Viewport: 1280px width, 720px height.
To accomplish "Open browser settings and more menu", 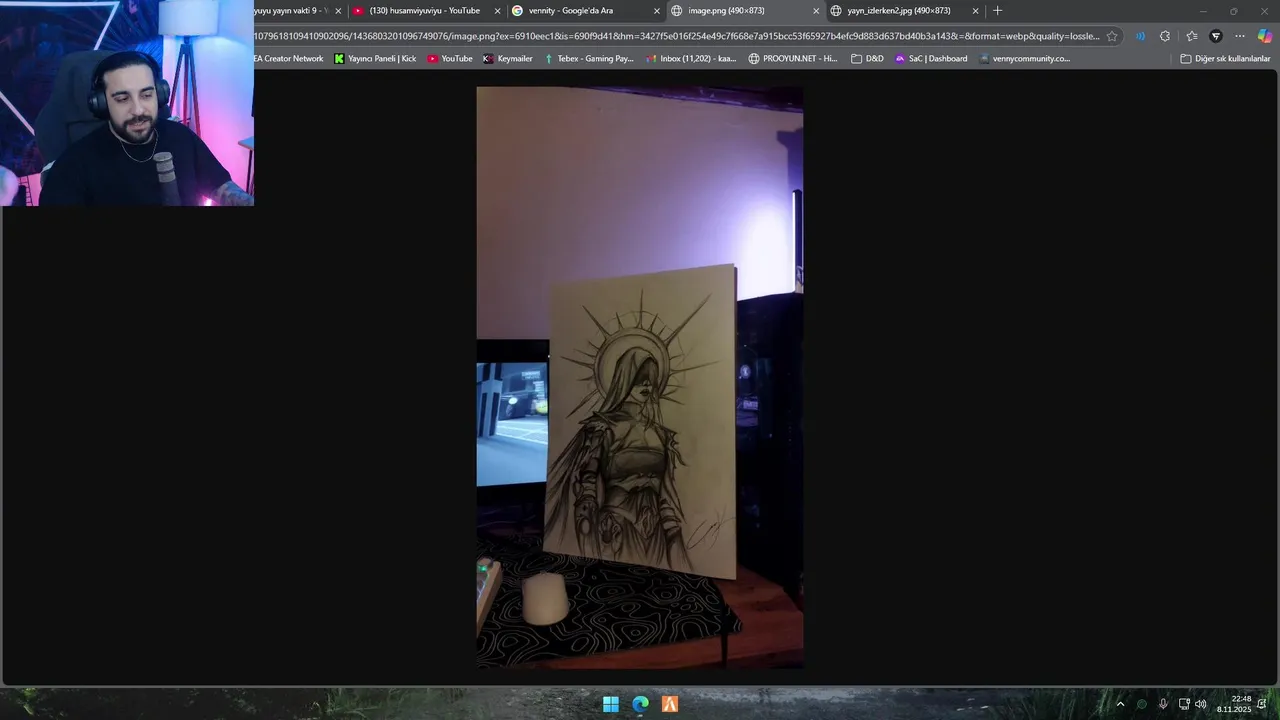I will pyautogui.click(x=1240, y=36).
